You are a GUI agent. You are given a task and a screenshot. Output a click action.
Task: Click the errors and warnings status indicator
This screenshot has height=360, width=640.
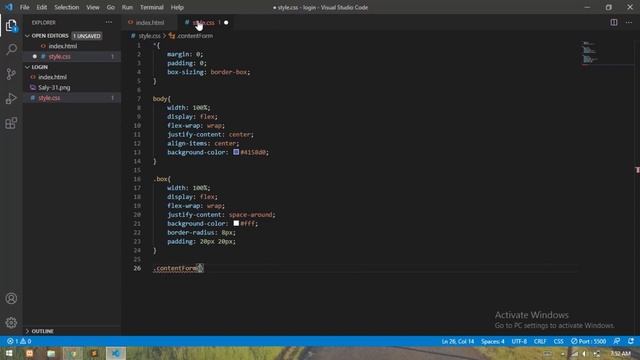pyautogui.click(x=19, y=341)
